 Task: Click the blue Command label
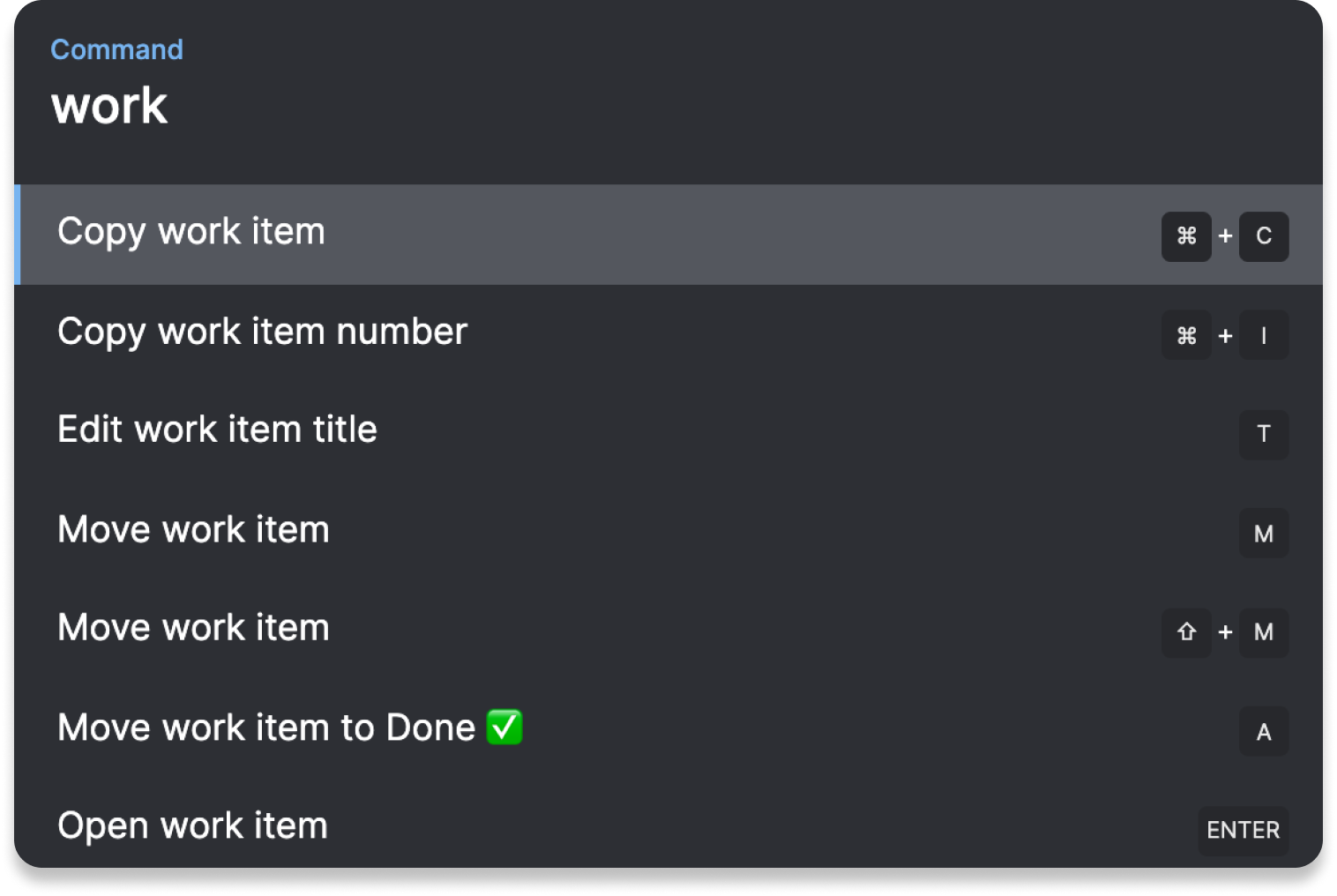click(x=116, y=49)
